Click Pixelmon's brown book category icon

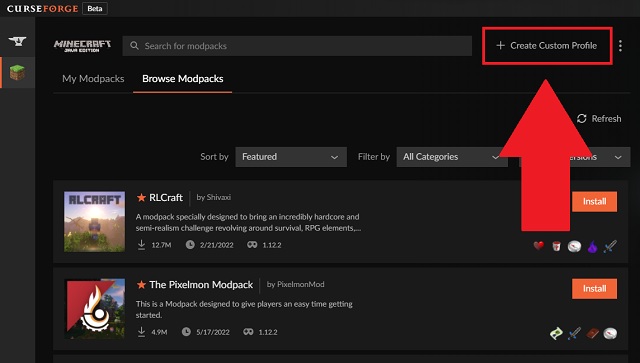592,334
